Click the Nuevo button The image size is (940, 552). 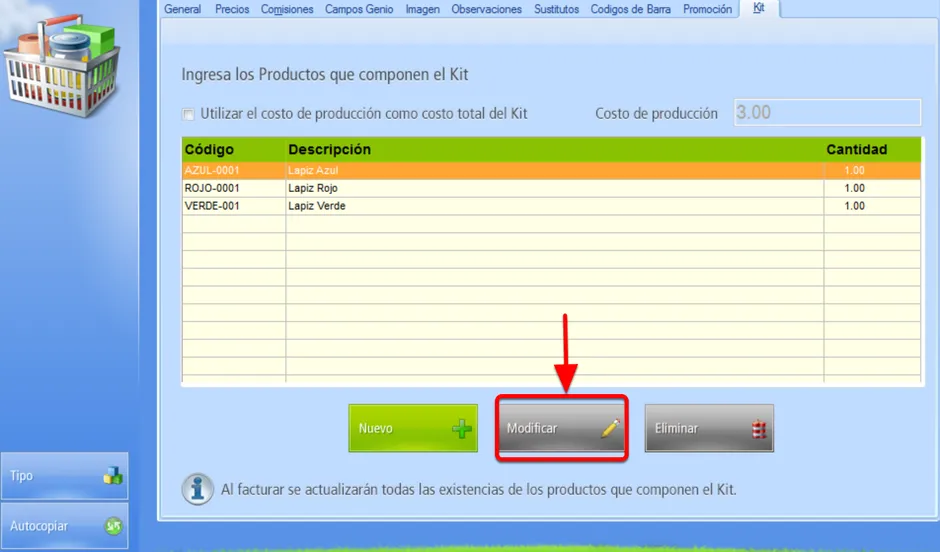[x=413, y=428]
